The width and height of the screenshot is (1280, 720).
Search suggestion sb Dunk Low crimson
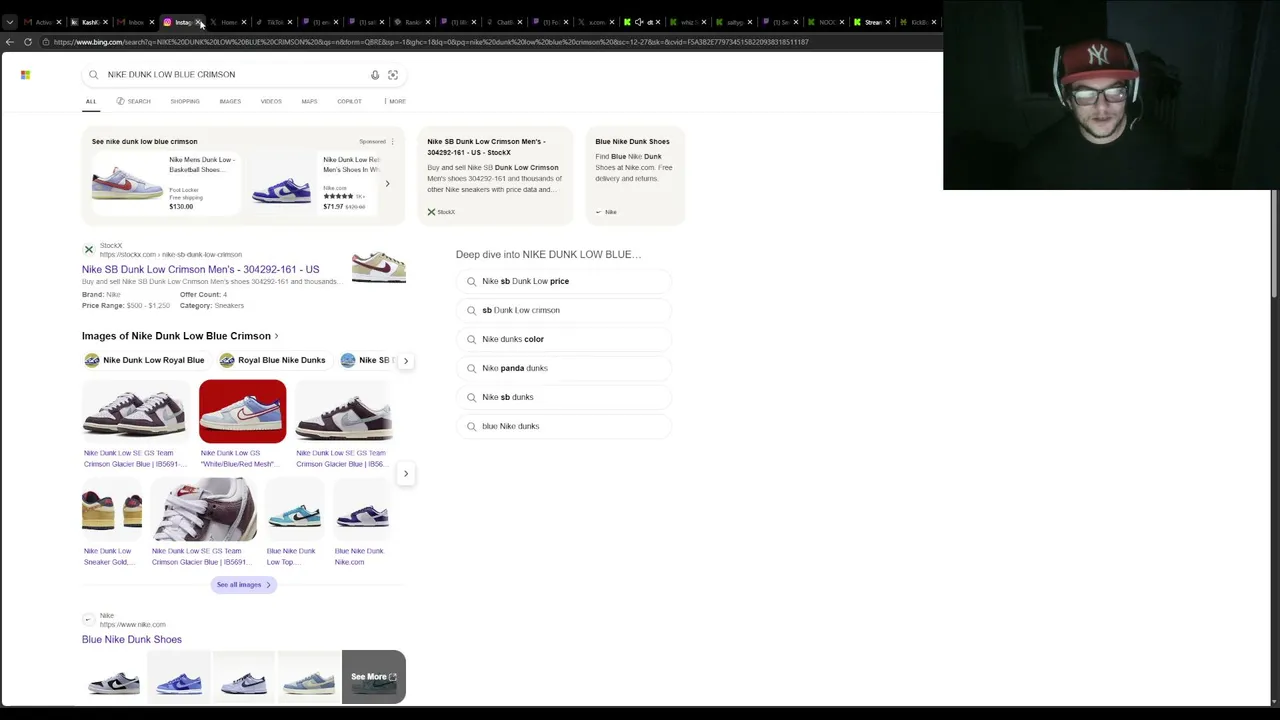tap(563, 310)
